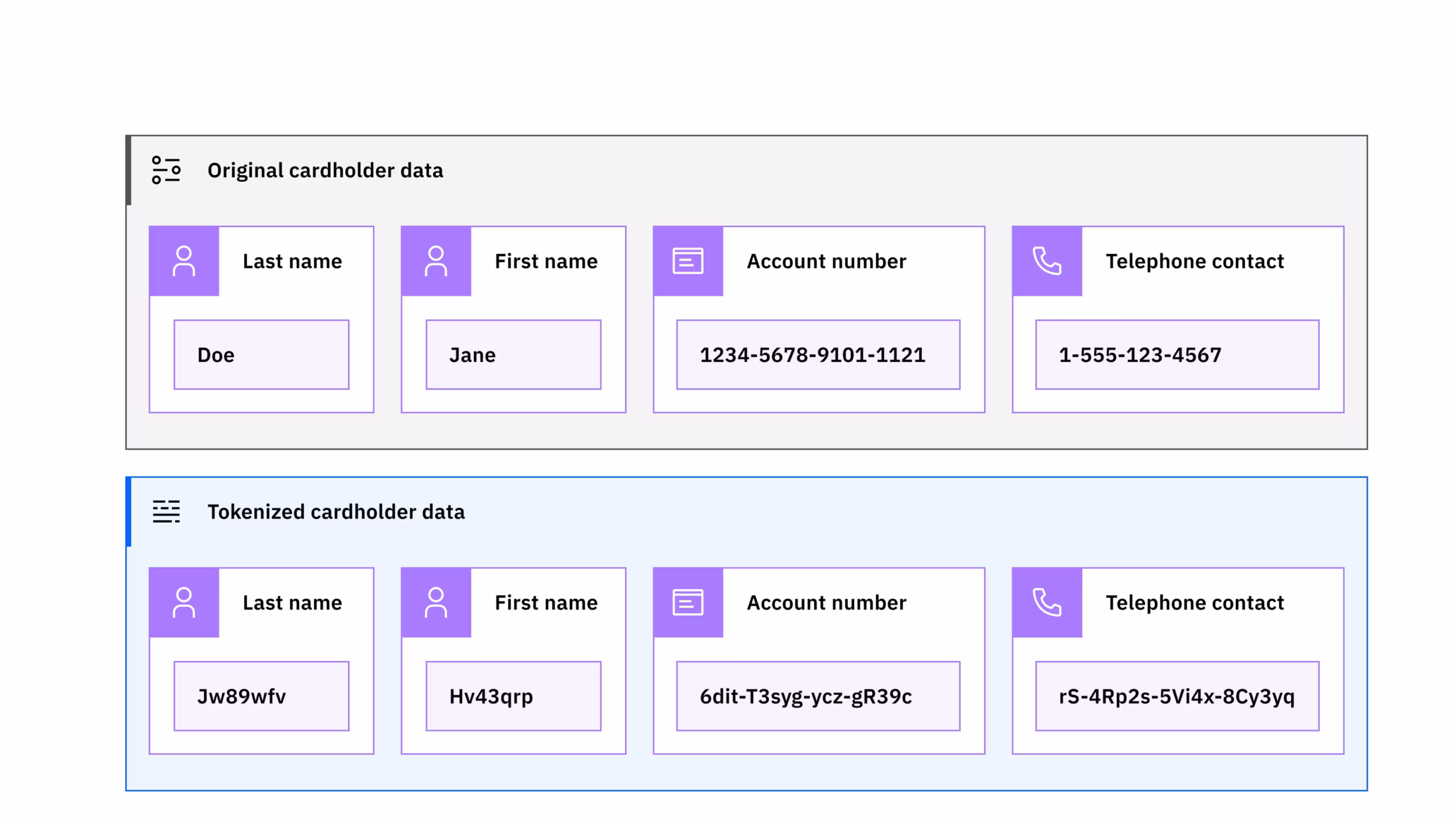Click the person icon of original First name
This screenshot has width=1456, height=819.
click(x=436, y=261)
